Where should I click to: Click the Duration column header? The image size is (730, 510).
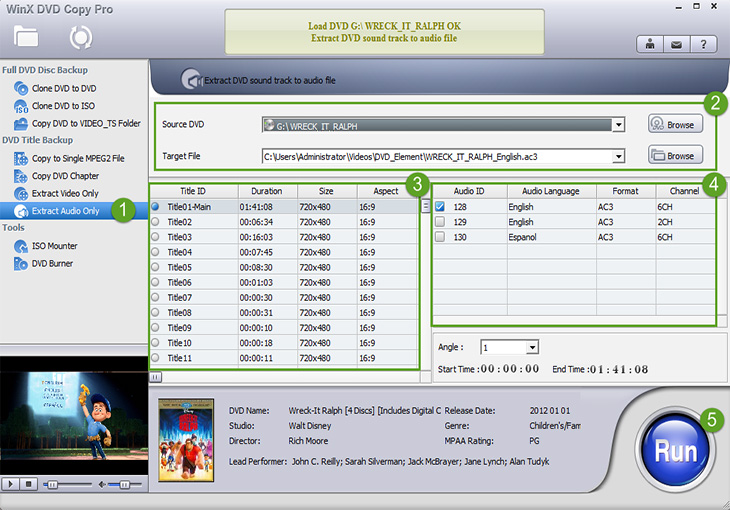click(x=267, y=191)
